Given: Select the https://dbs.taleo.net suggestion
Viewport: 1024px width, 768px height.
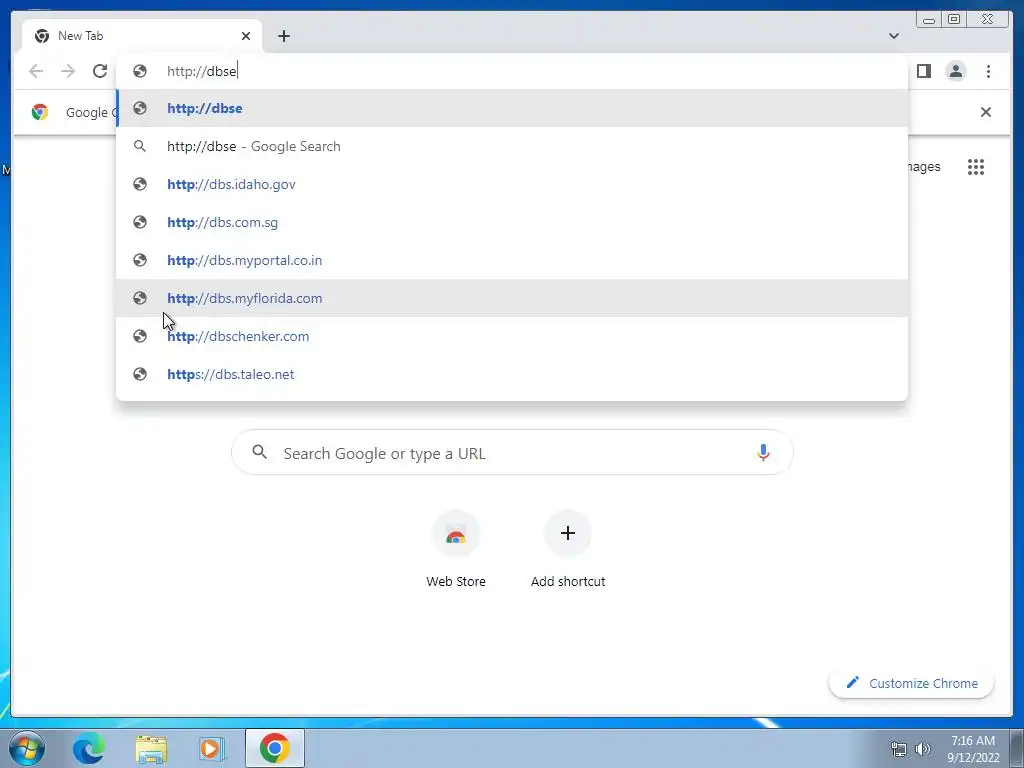Looking at the screenshot, I should coord(512,374).
